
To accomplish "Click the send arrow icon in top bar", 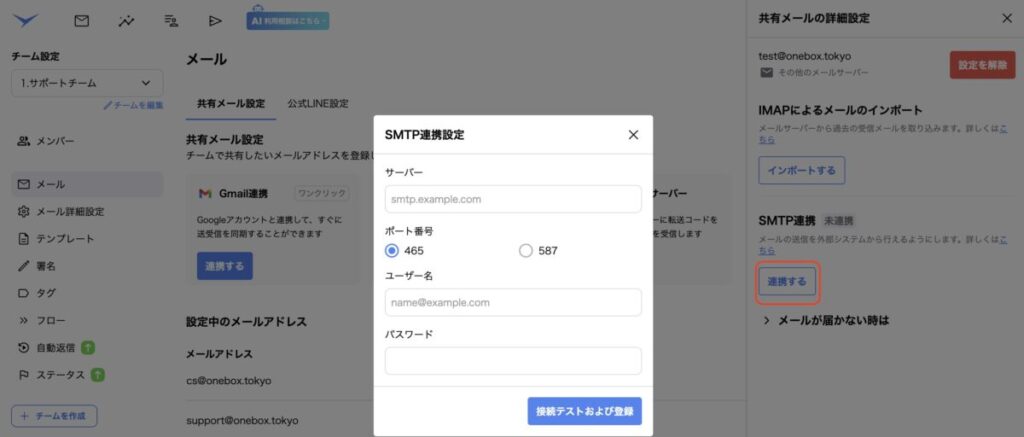I will click(215, 20).
